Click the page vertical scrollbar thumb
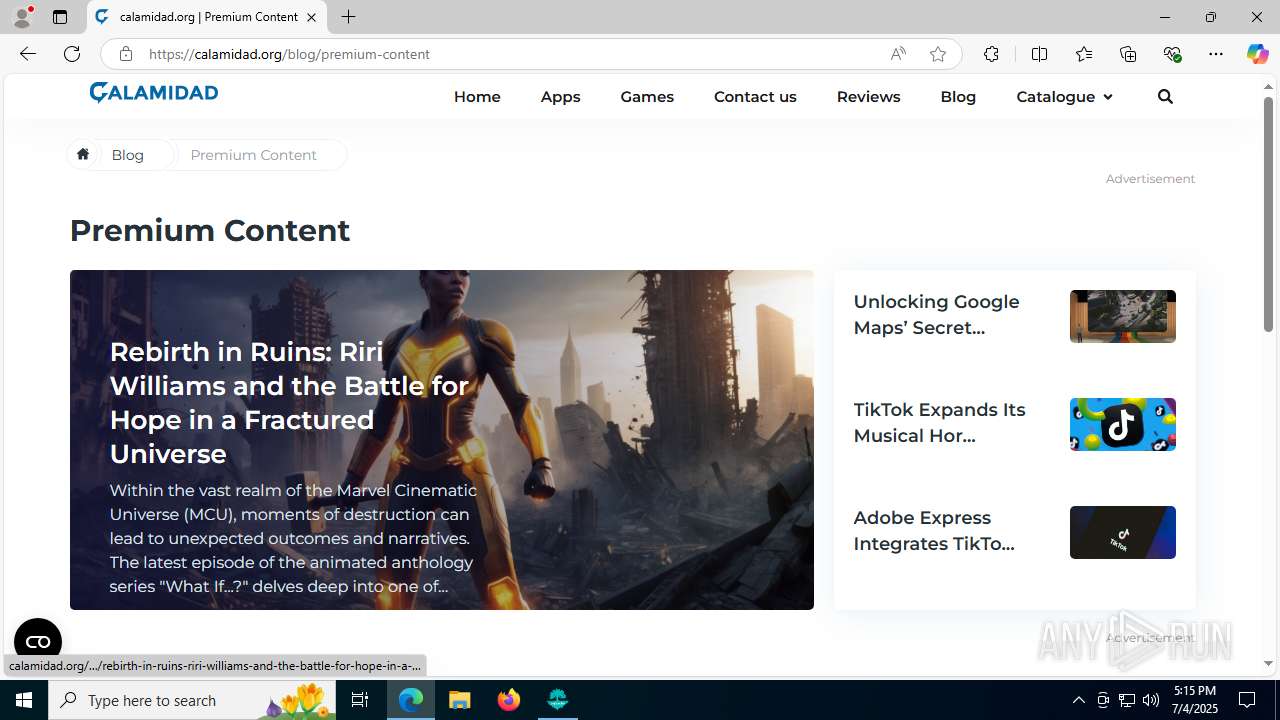The height and width of the screenshot is (720, 1280). [1268, 214]
